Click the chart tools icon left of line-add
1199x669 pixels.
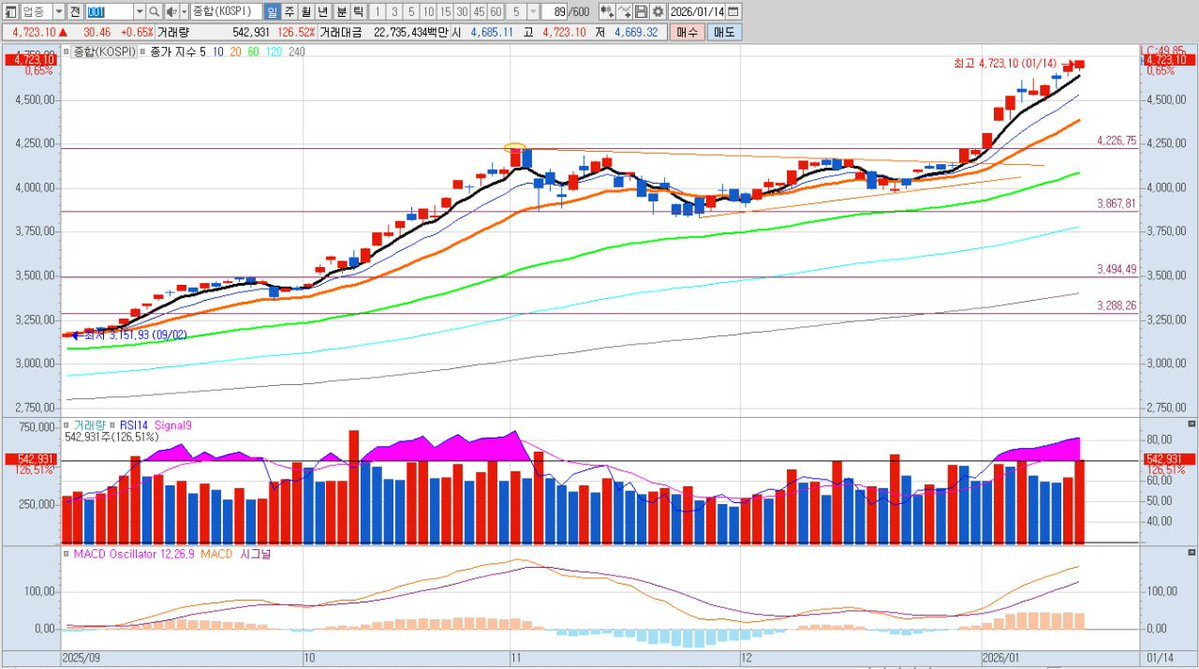tap(606, 11)
